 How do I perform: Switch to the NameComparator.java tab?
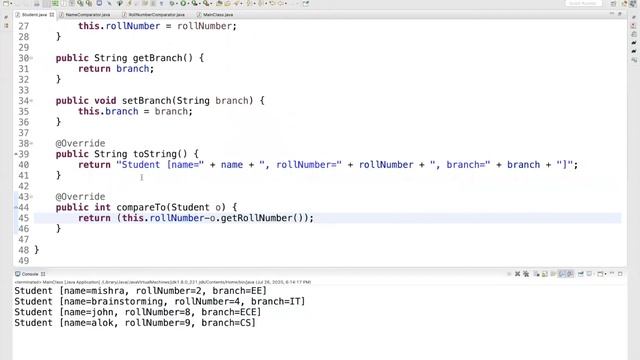(88, 14)
